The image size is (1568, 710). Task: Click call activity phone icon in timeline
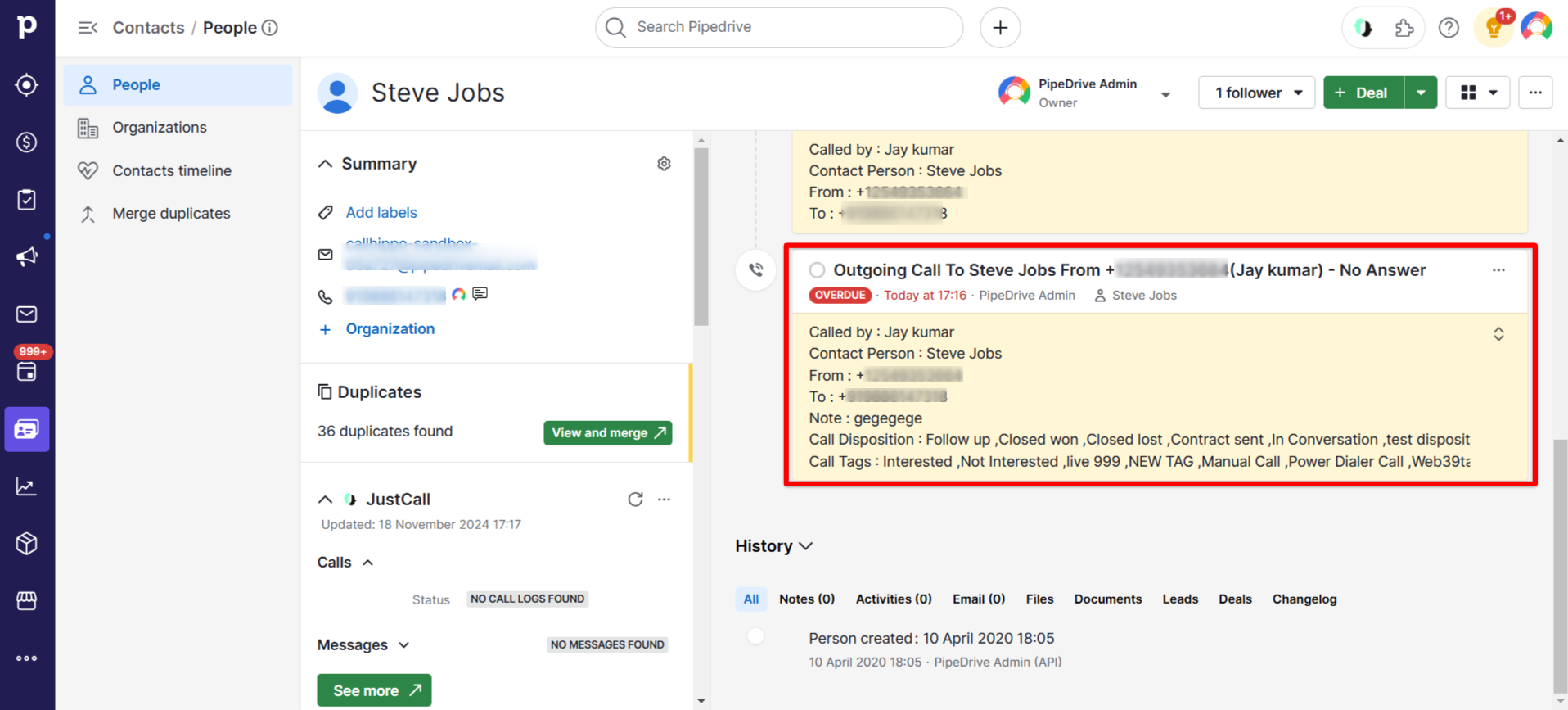click(x=756, y=270)
